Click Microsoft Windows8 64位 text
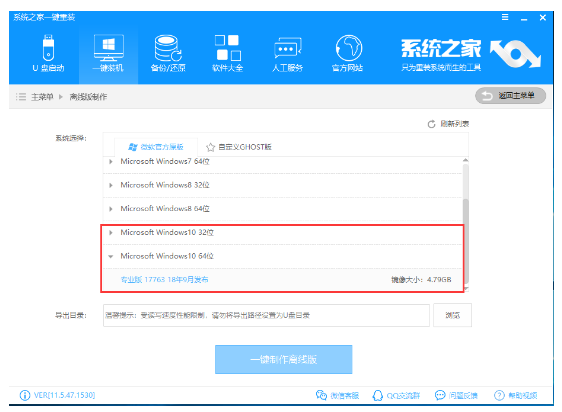 point(165,209)
